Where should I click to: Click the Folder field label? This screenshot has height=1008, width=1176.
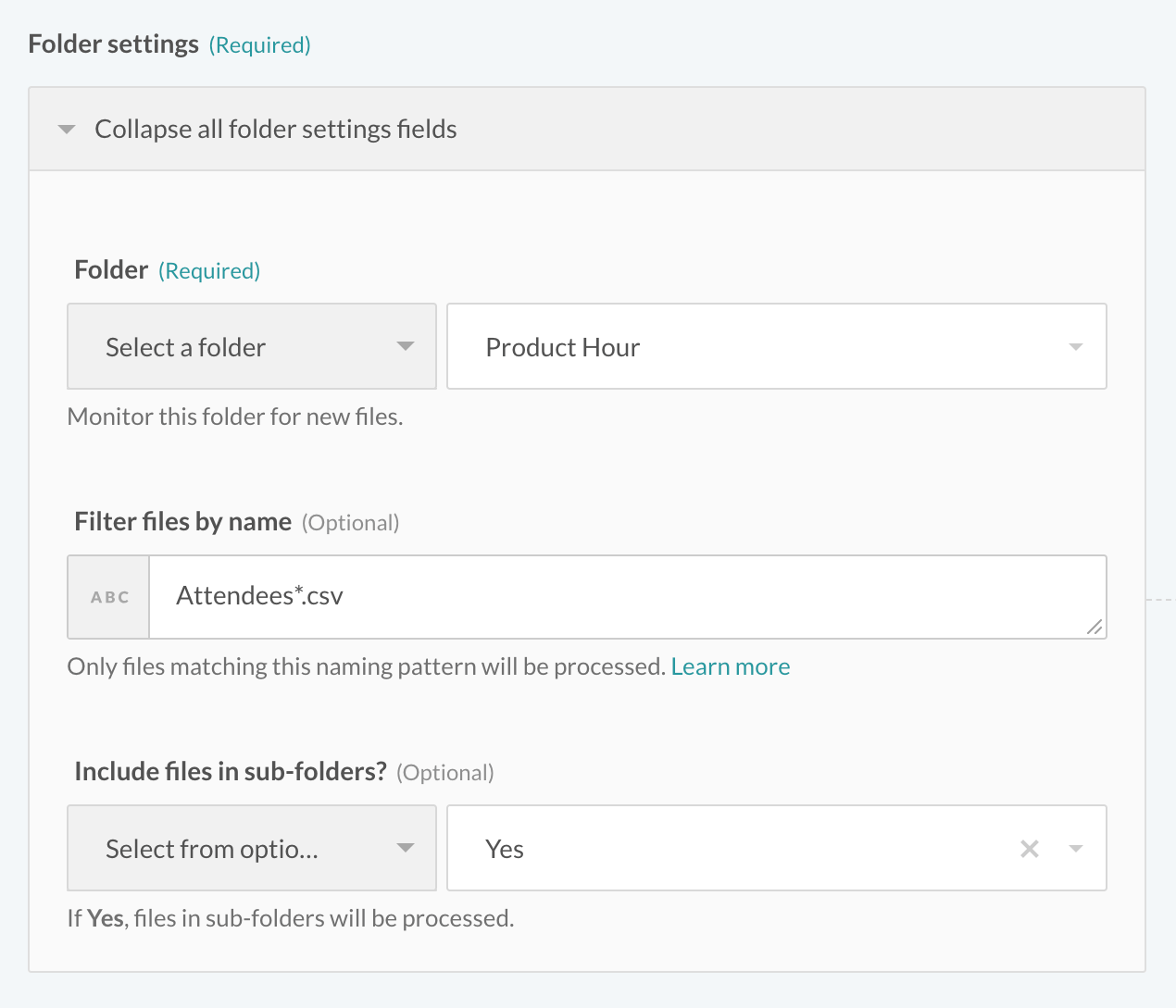111,270
